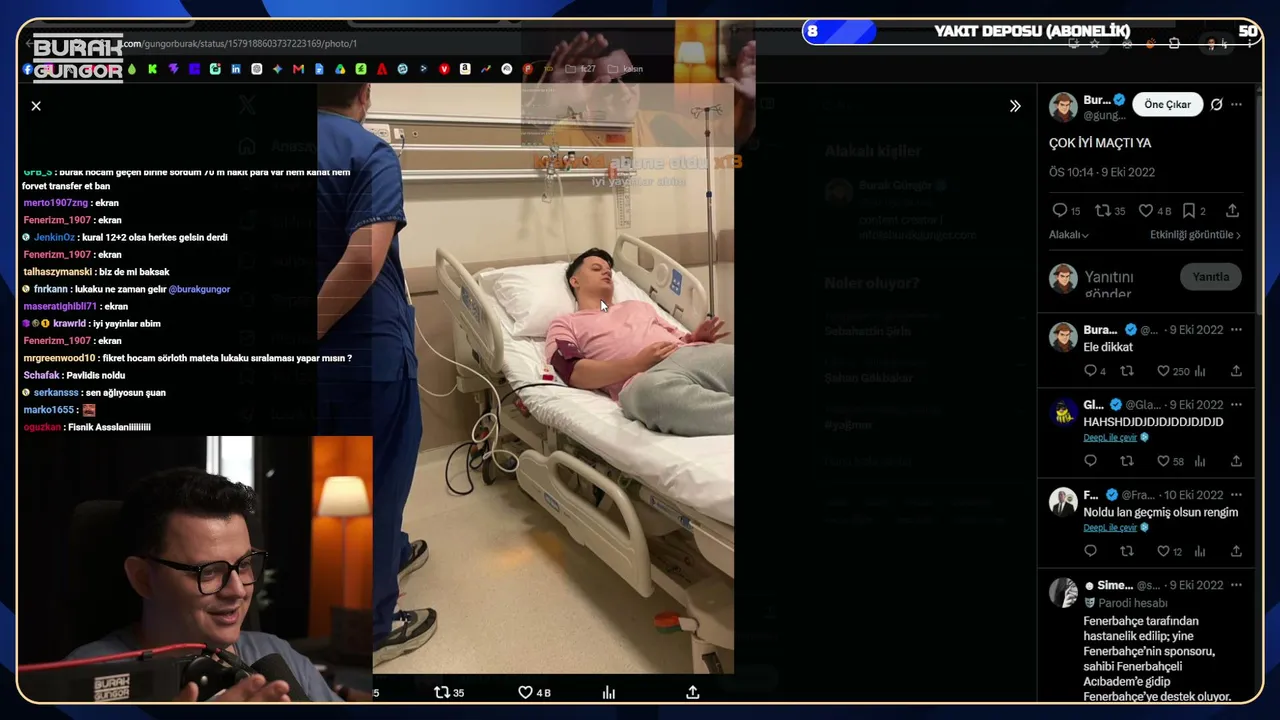
Task: Reply to Noldu lan geçmiş olsun tweet
Action: point(1090,551)
